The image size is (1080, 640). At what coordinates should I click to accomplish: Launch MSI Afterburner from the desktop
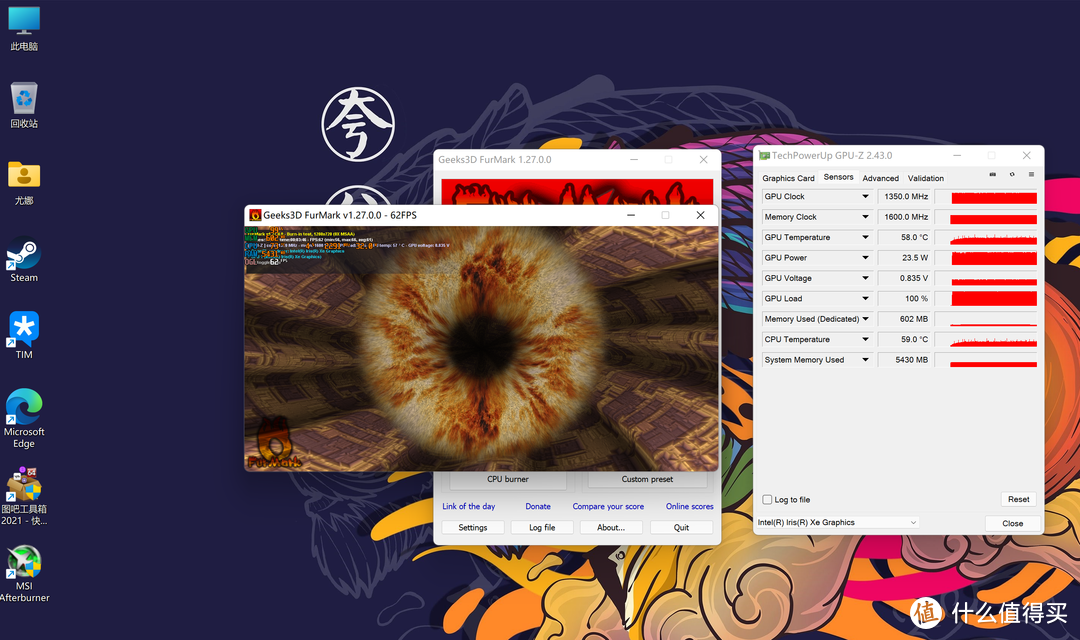click(24, 575)
